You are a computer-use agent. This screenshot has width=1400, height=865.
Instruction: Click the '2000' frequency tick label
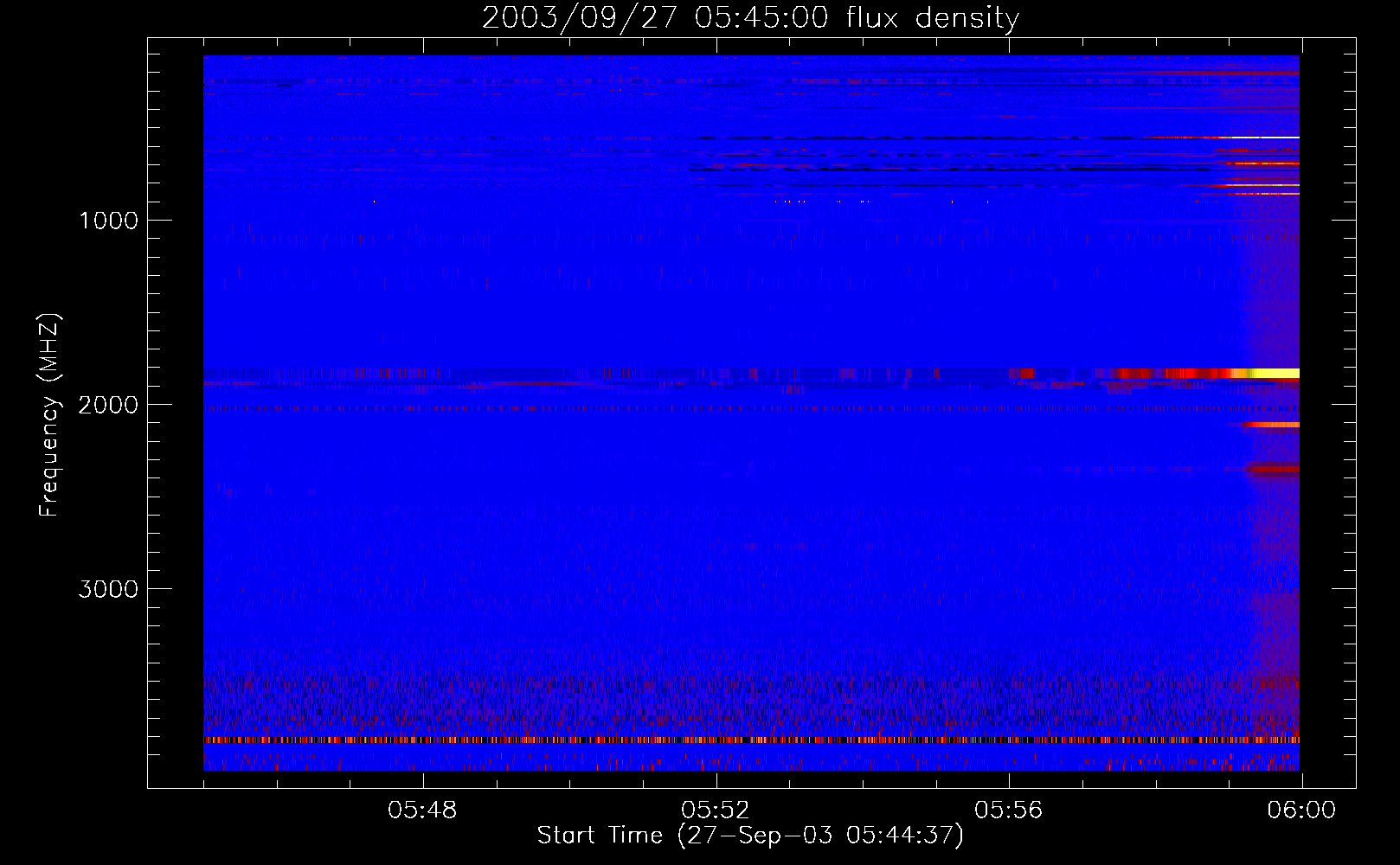[108, 405]
